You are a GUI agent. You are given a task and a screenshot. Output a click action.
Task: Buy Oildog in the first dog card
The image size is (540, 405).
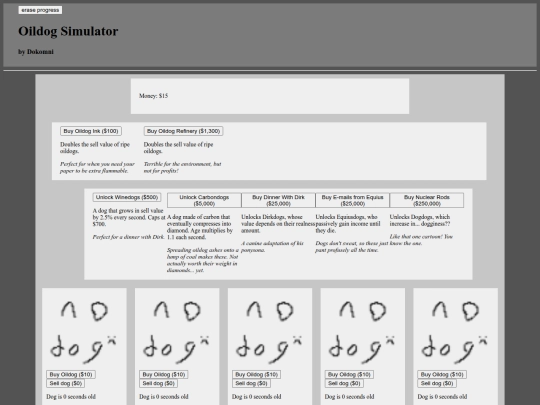click(x=71, y=374)
